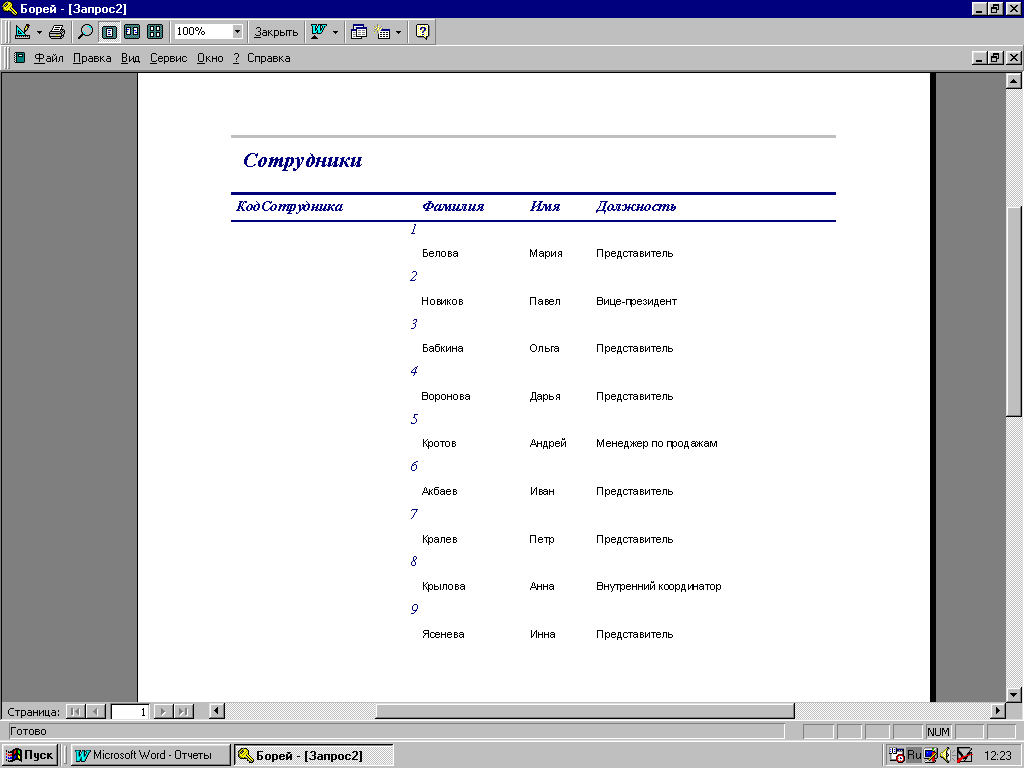This screenshot has width=1024, height=768.
Task: Click the Должность column header
Action: pos(636,207)
